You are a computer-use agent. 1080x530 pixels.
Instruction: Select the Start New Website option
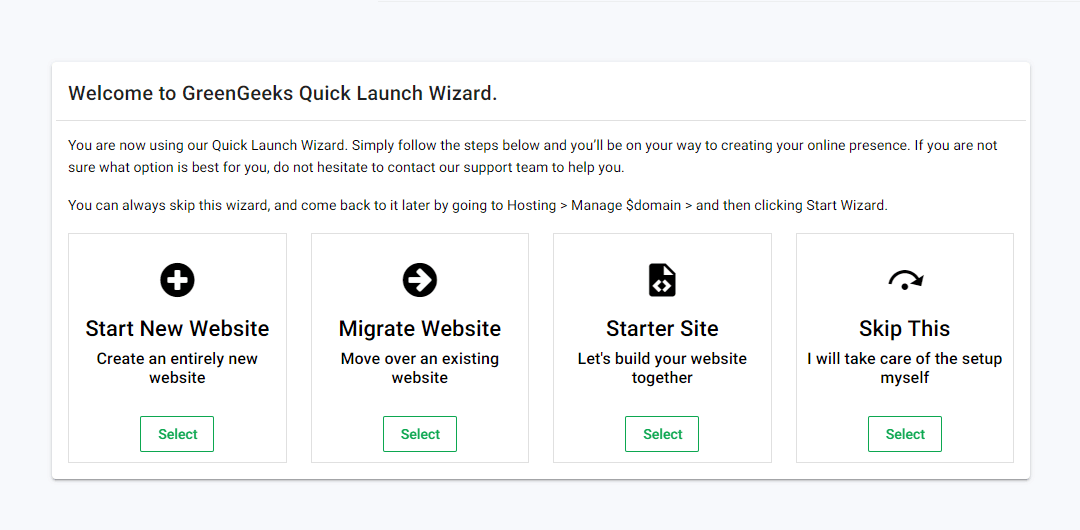(177, 434)
